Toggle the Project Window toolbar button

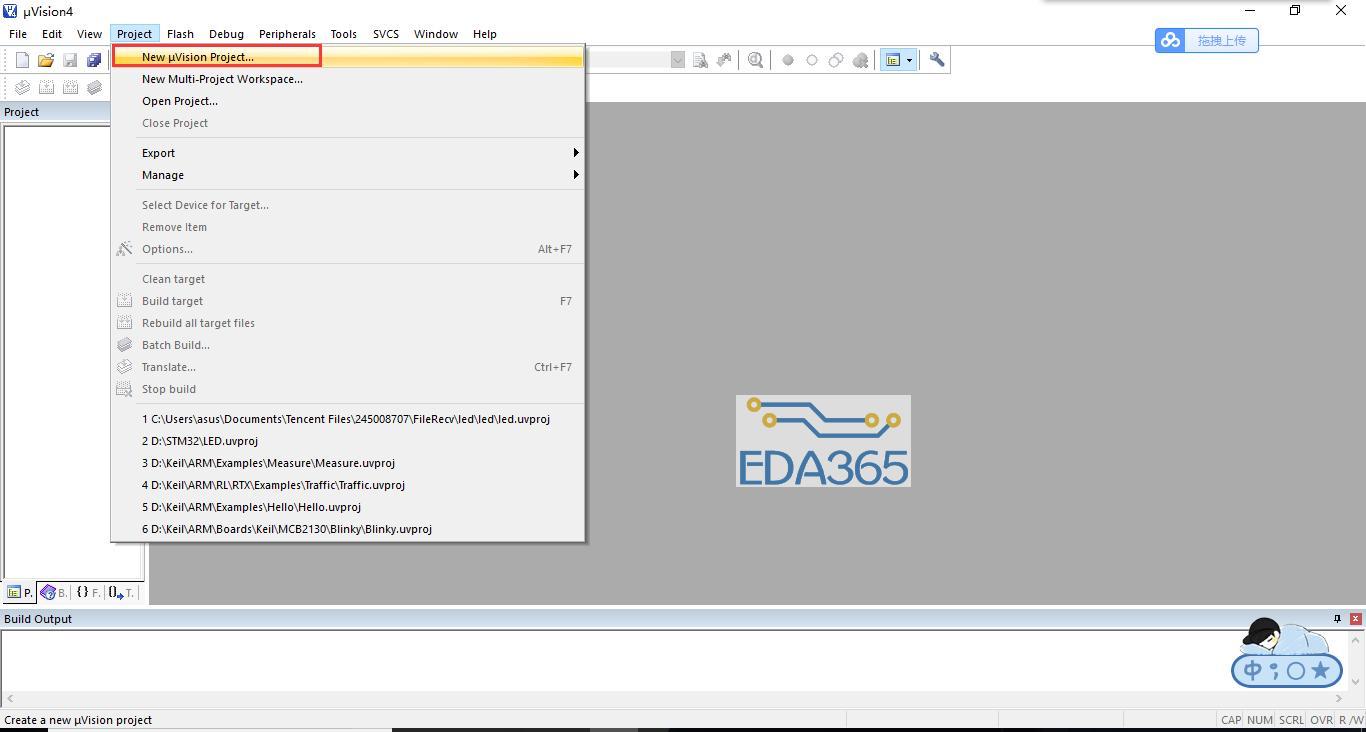pos(893,60)
